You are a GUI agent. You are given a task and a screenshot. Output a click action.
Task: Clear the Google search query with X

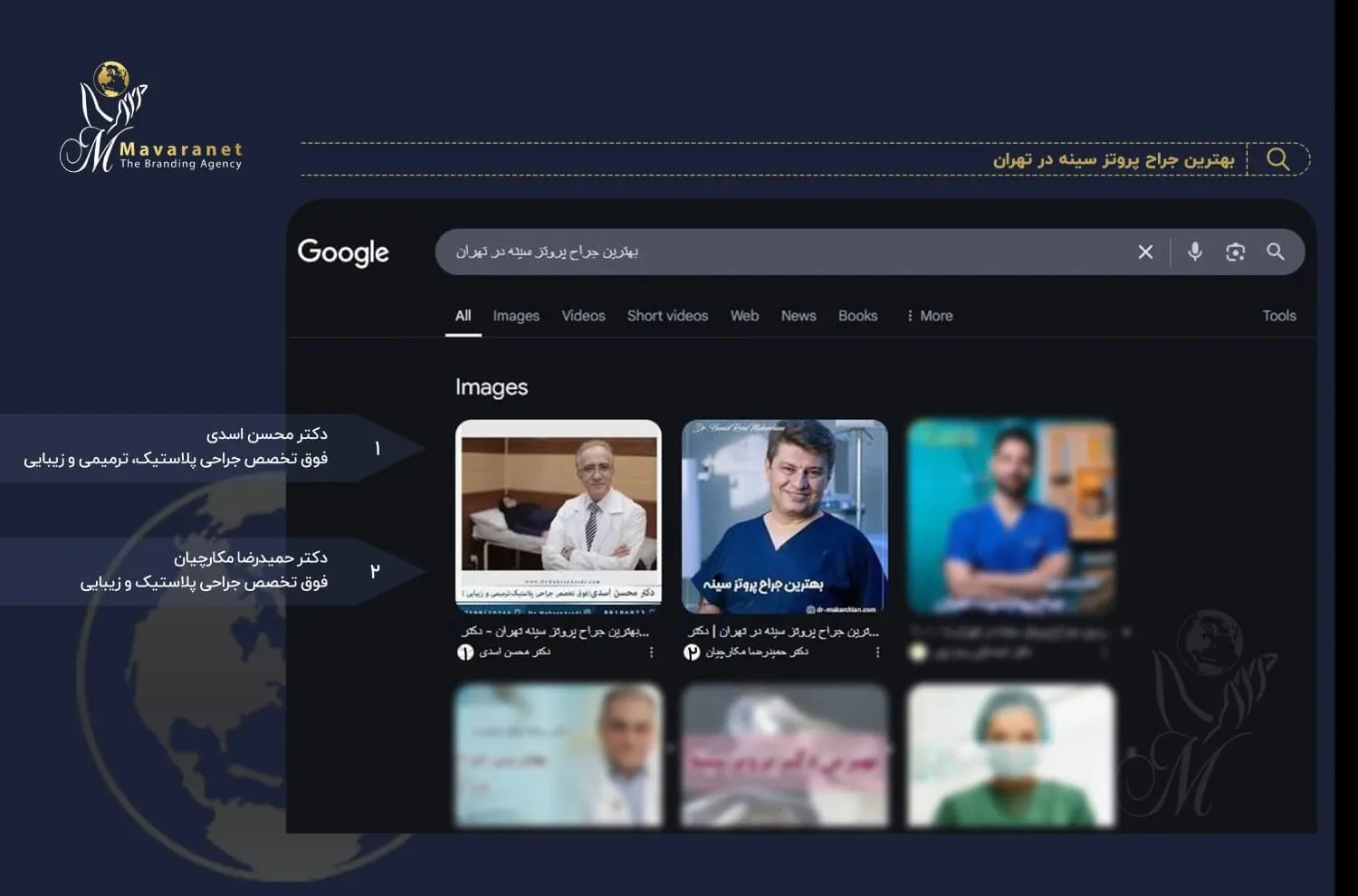1145,252
